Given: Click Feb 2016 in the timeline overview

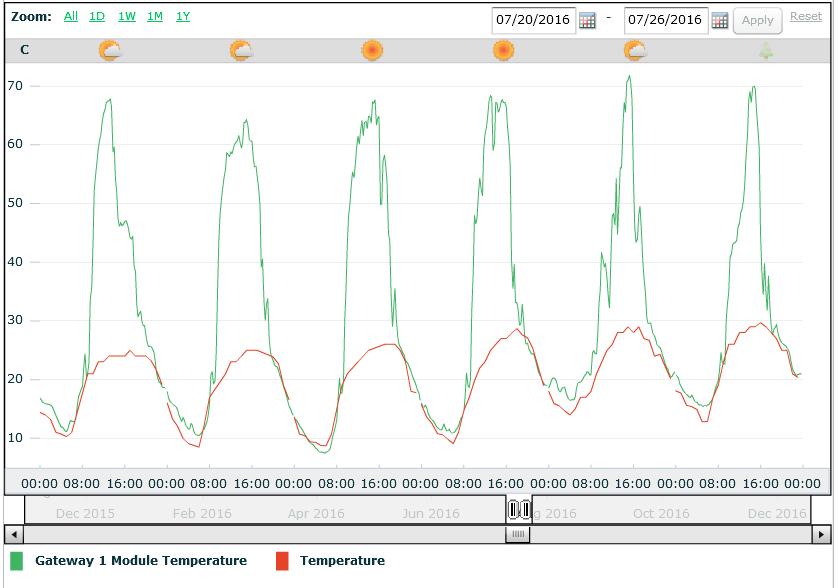Looking at the screenshot, I should 202,514.
